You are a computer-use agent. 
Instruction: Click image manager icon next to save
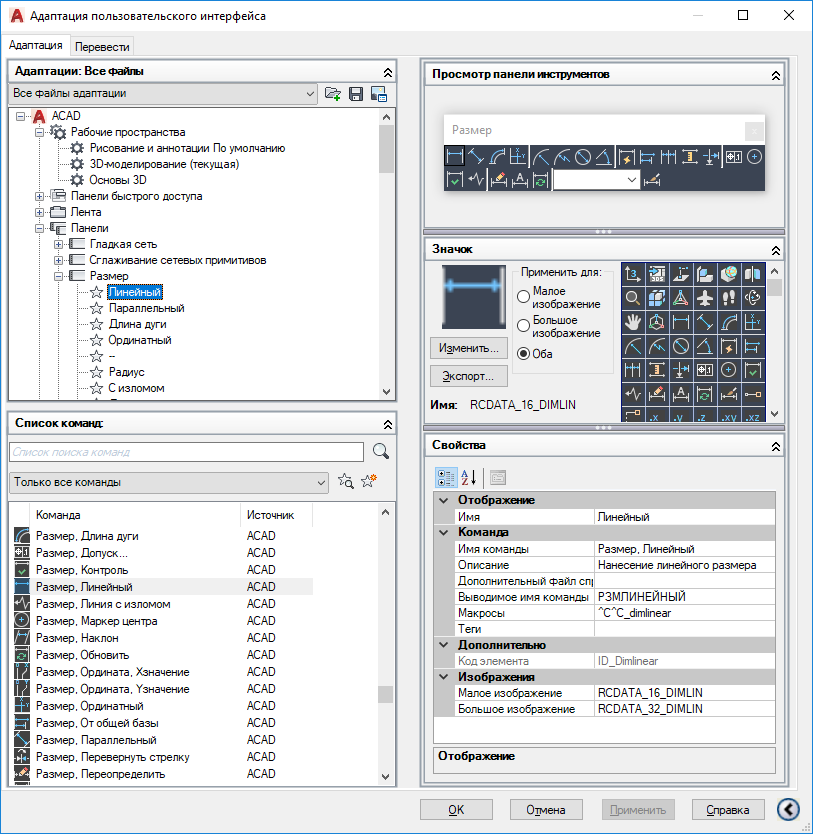(x=379, y=94)
